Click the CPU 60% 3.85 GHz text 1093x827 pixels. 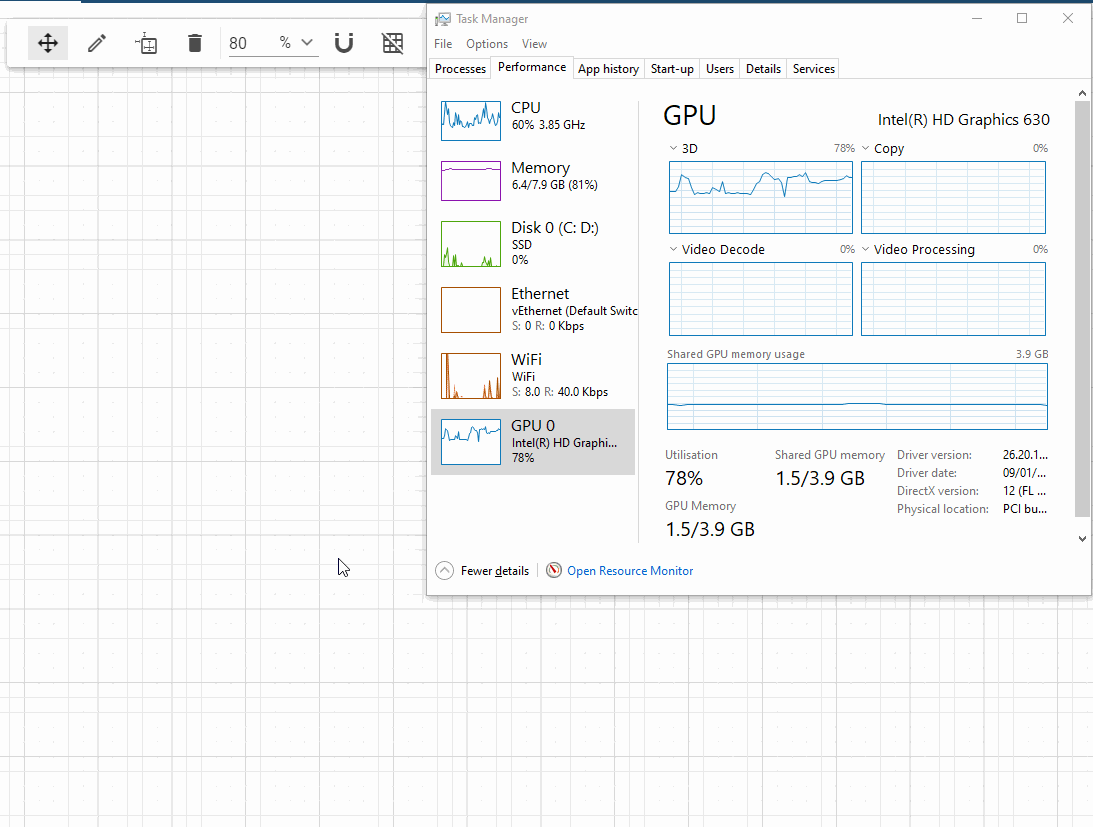click(548, 125)
